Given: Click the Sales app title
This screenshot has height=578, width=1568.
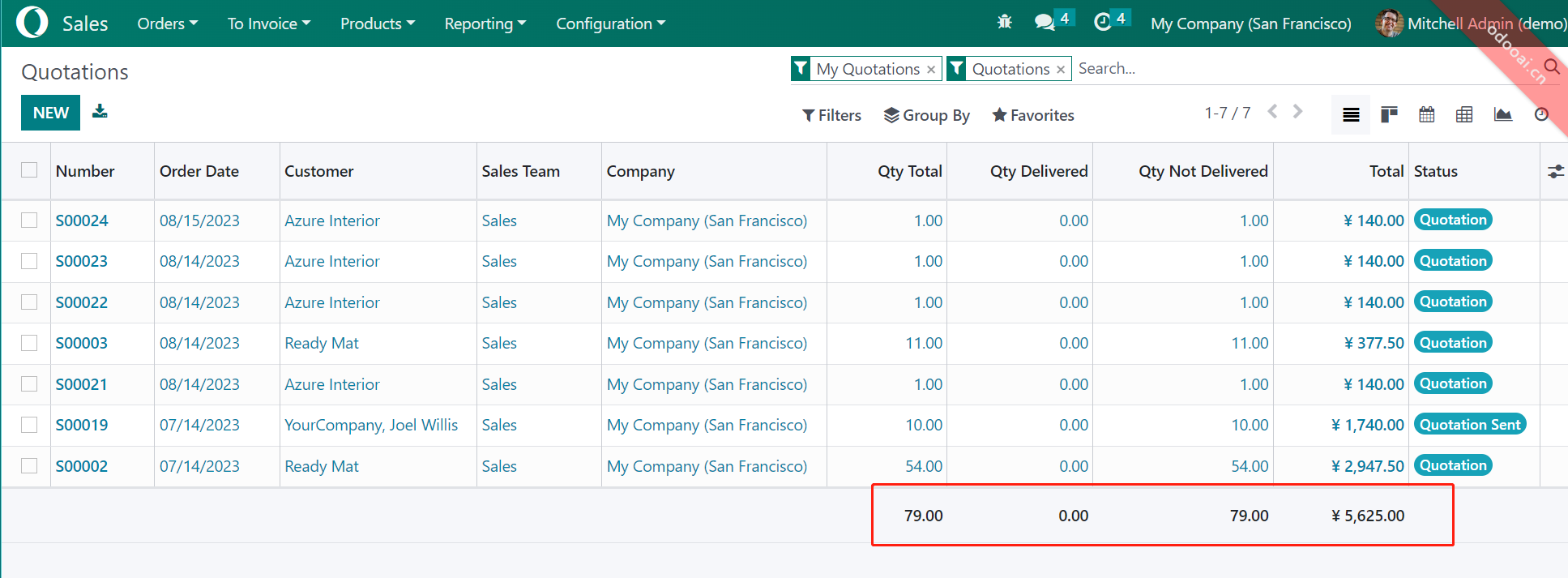Looking at the screenshot, I should 85,24.
